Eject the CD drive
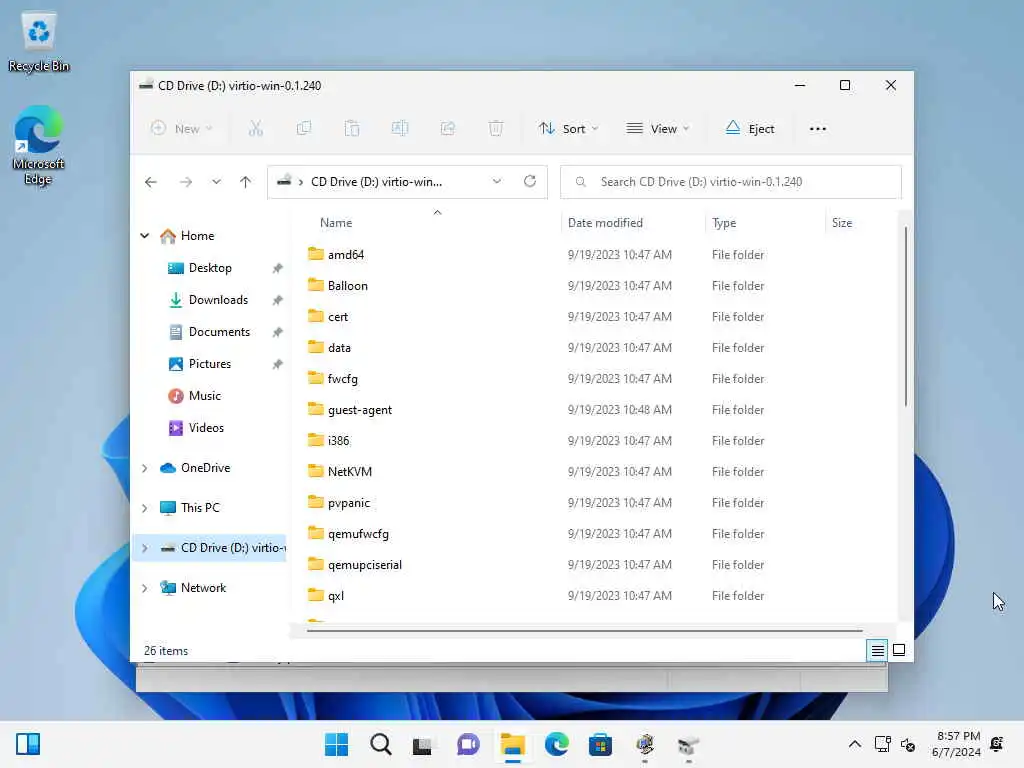 click(750, 129)
